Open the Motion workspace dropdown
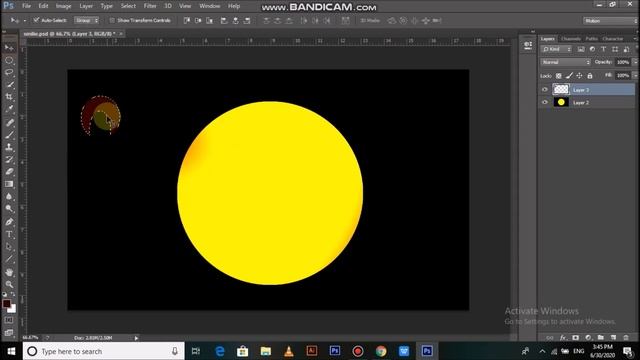The height and width of the screenshot is (360, 640). 610,20
